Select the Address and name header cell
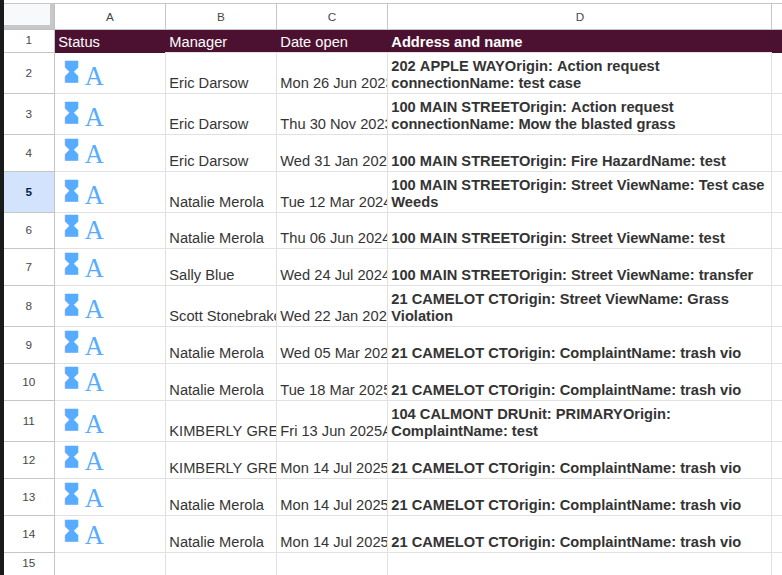 tap(579, 41)
